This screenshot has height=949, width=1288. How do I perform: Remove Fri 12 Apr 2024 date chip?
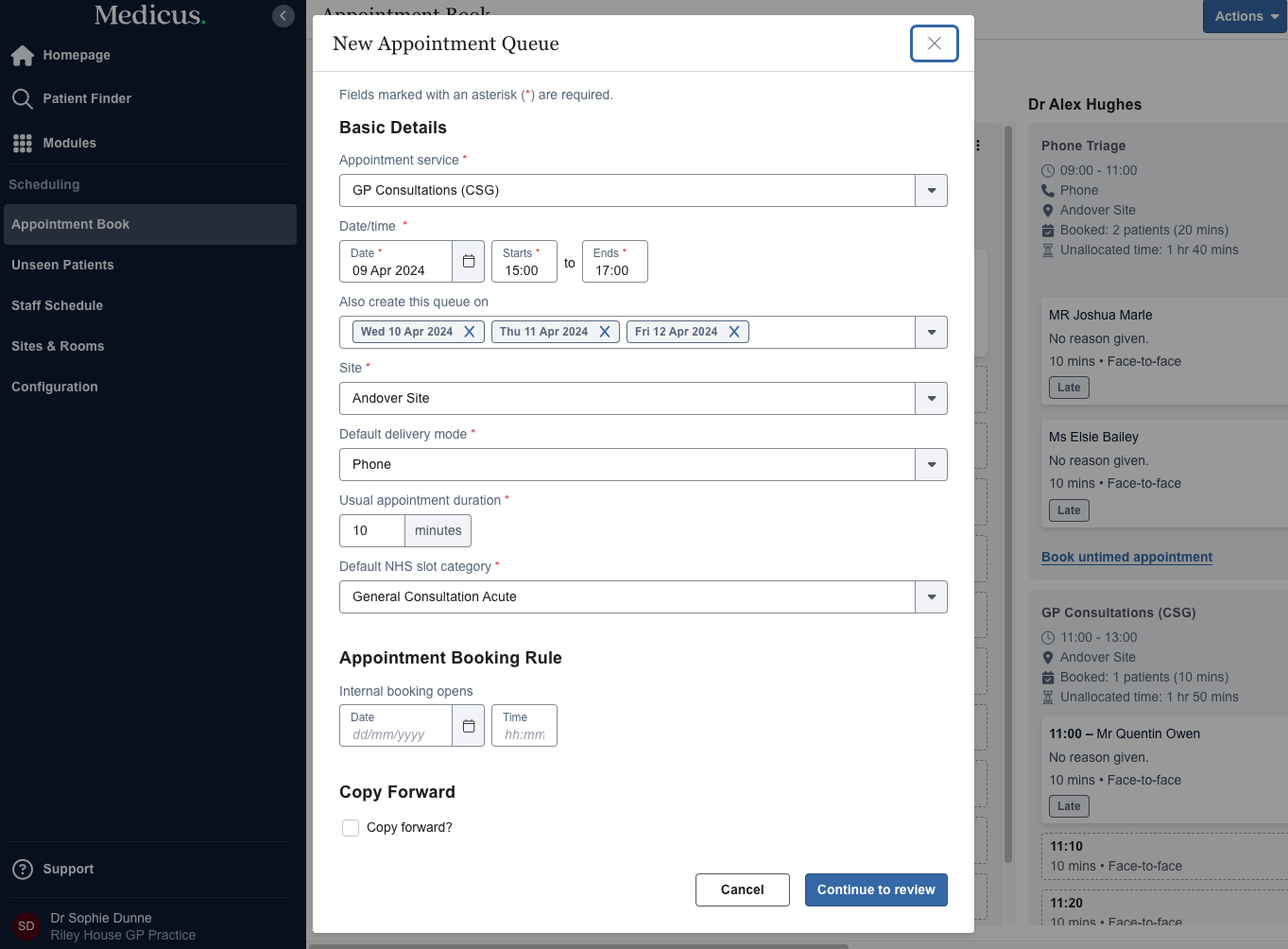(734, 332)
